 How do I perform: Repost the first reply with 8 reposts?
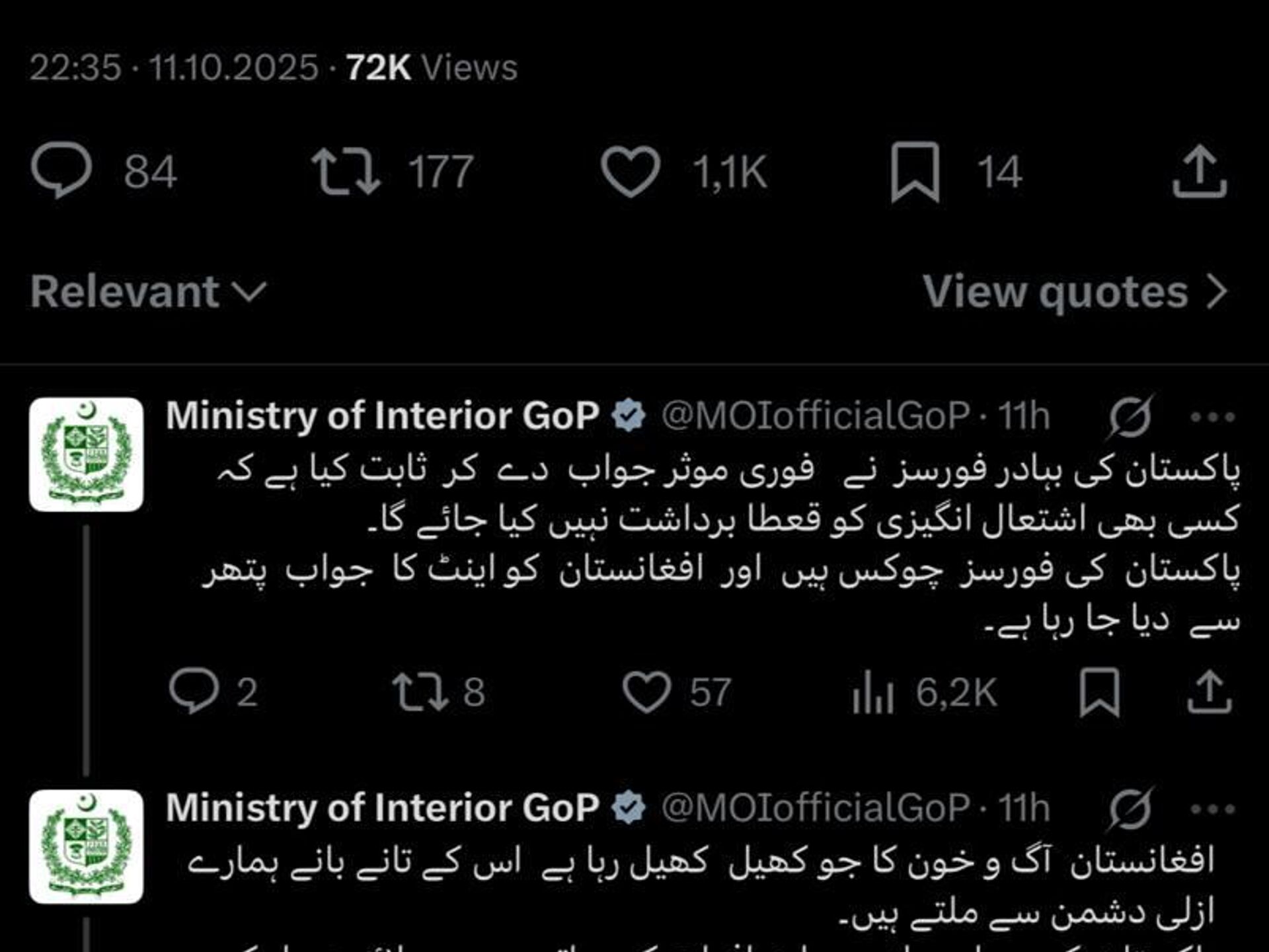[420, 692]
